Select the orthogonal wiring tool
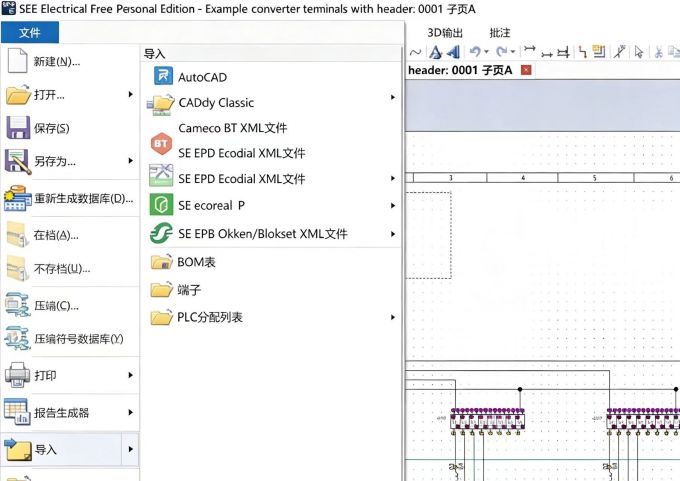 point(582,52)
